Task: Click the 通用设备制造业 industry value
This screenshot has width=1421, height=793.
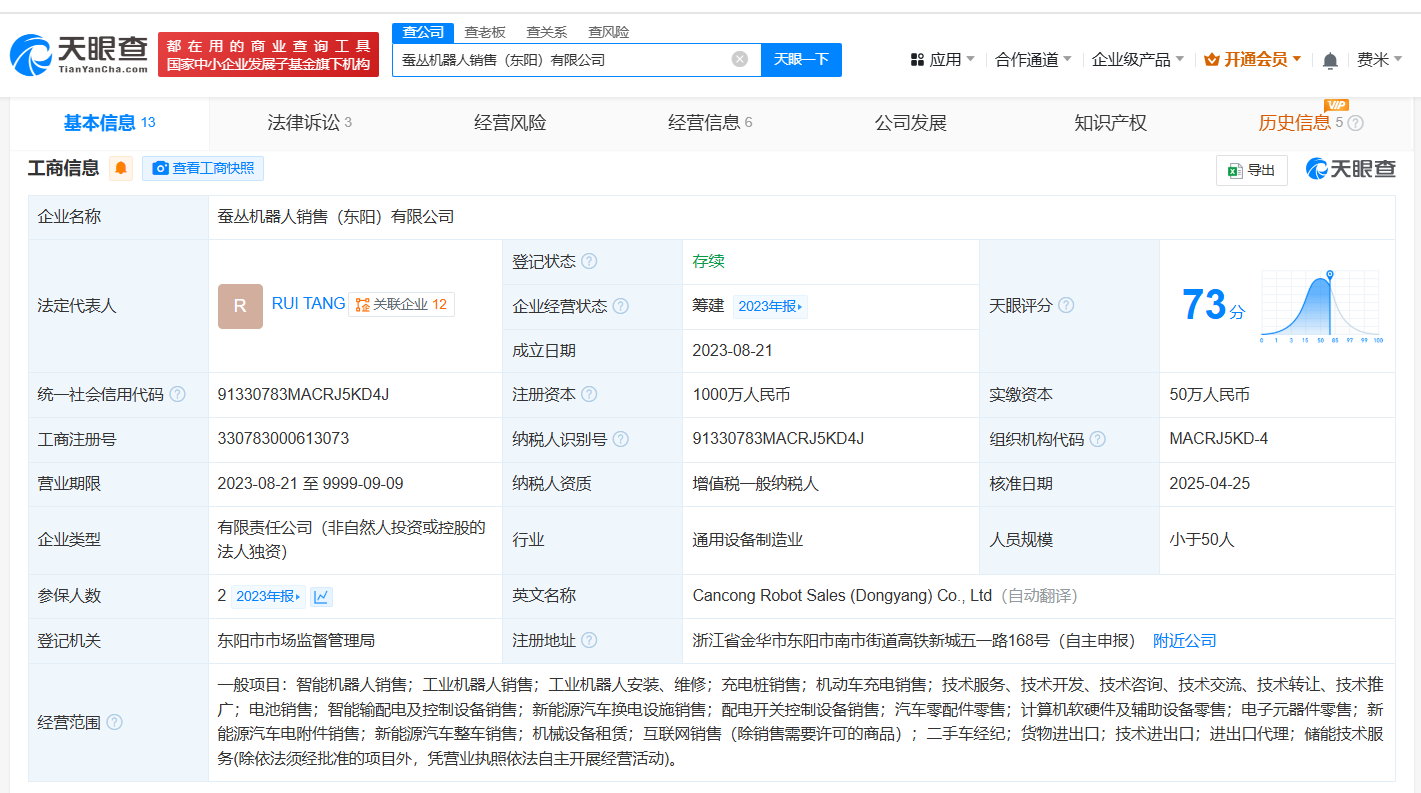Action: [x=748, y=540]
